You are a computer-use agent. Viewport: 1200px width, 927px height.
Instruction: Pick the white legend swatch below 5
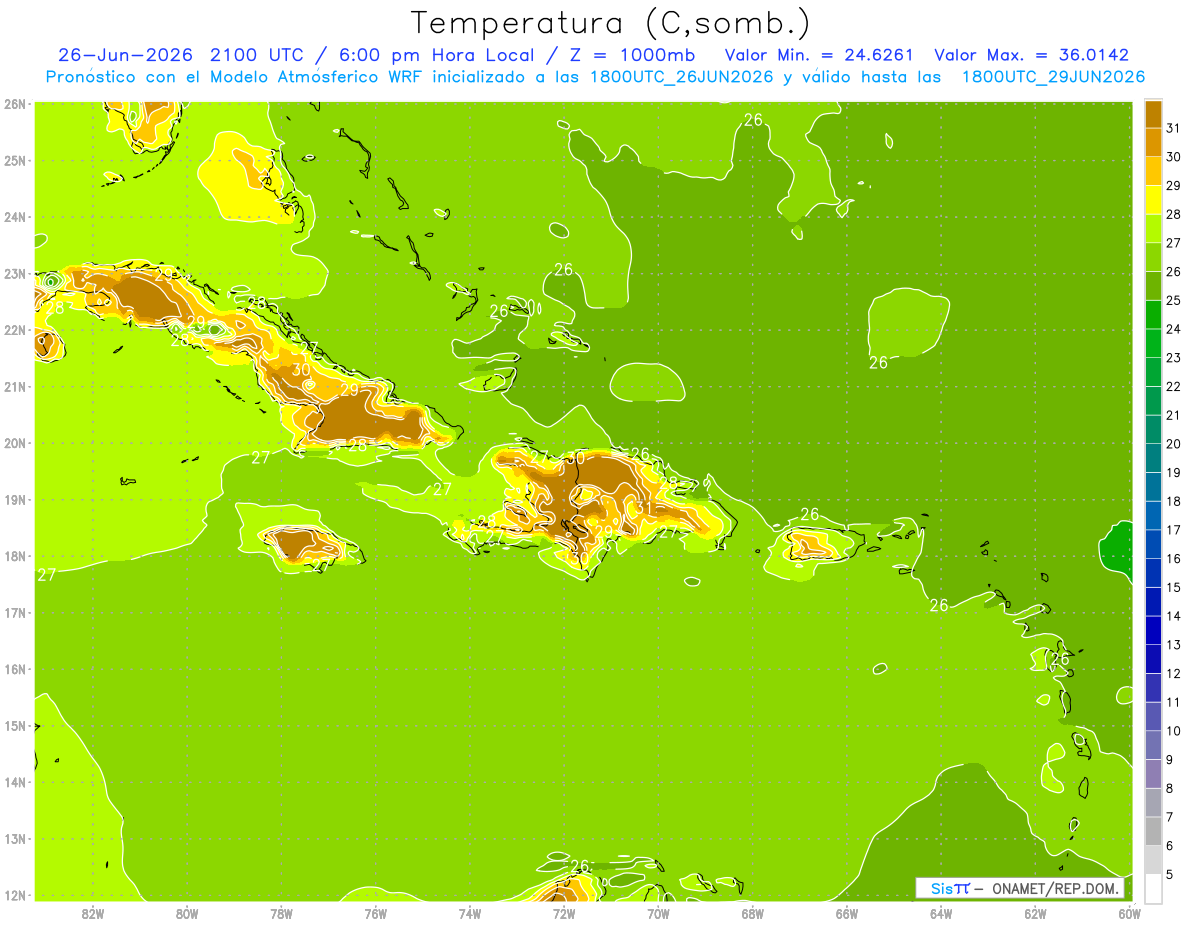(x=1154, y=889)
